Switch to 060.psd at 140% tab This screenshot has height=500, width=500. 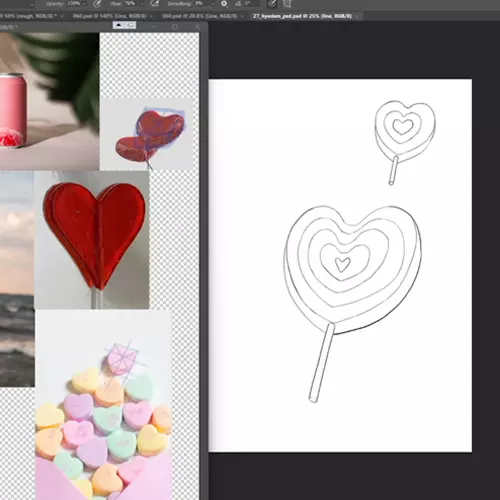point(109,16)
